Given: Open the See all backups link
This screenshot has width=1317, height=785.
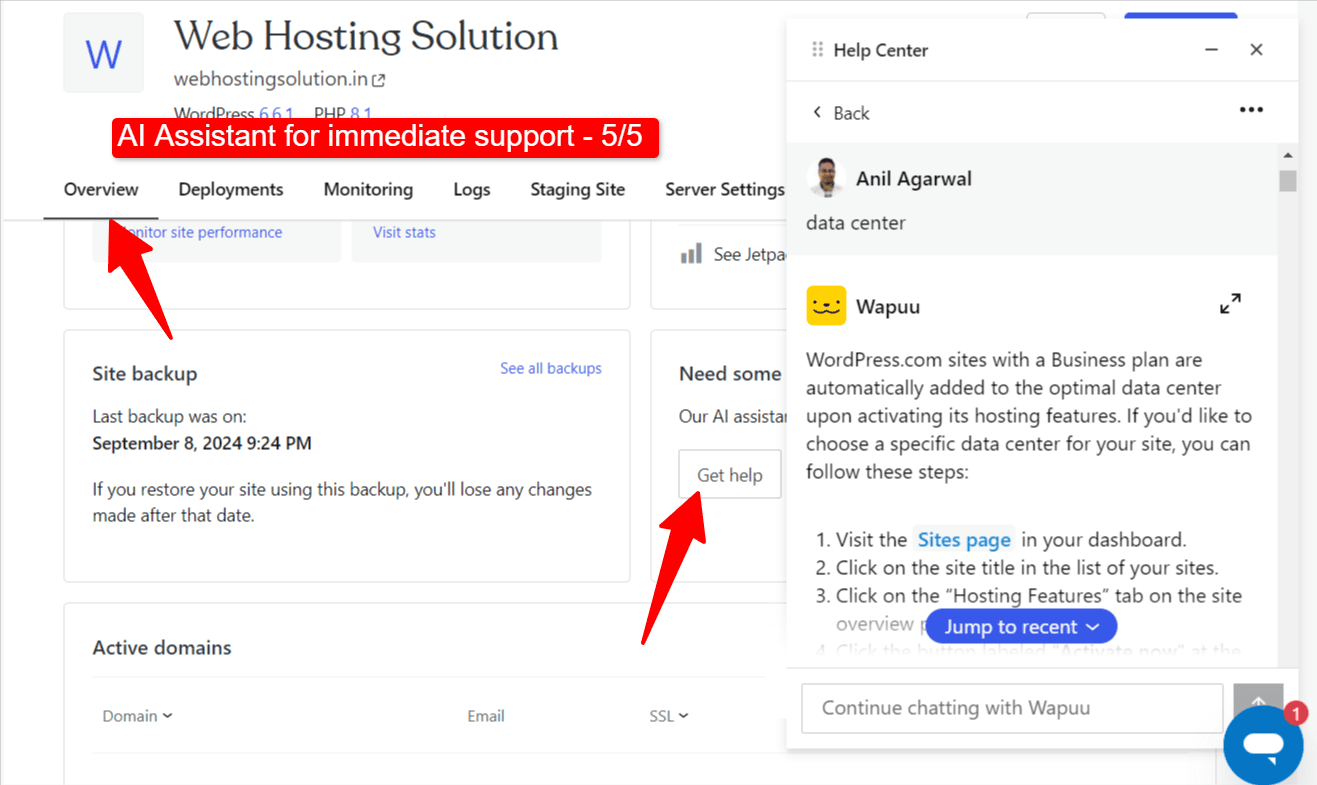Looking at the screenshot, I should click(x=550, y=368).
